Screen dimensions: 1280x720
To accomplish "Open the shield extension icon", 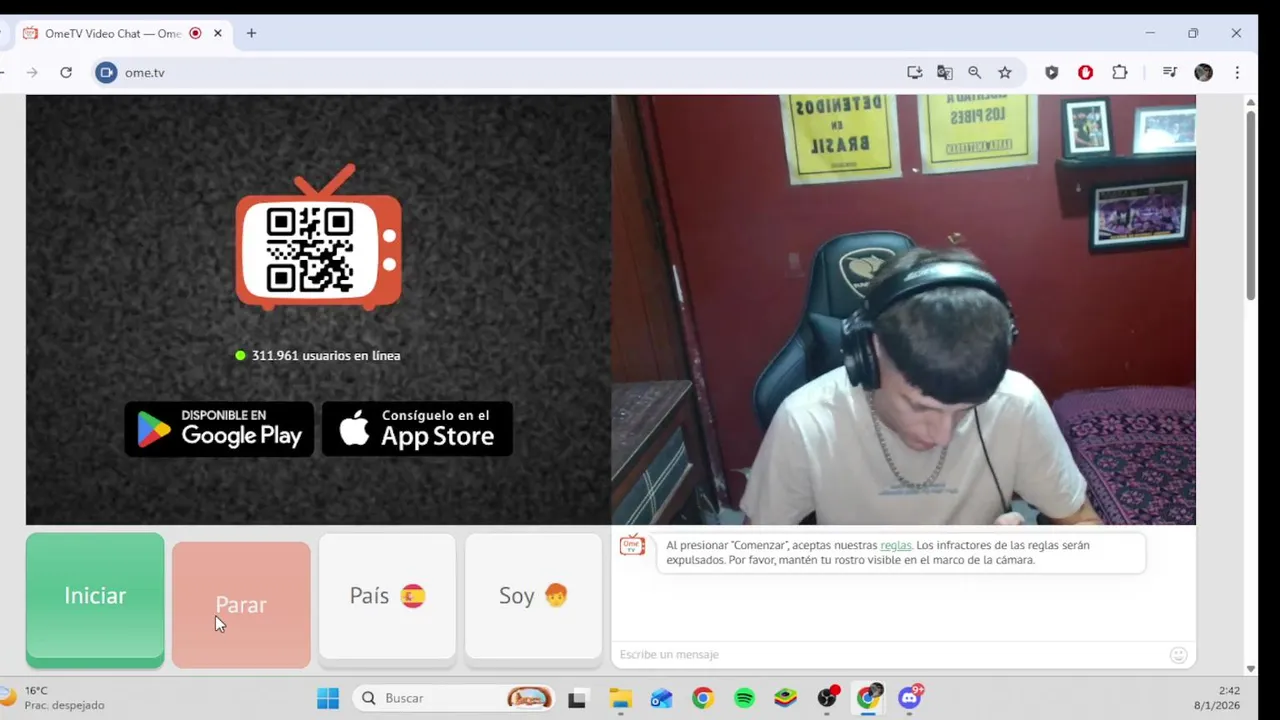I will 1052,72.
